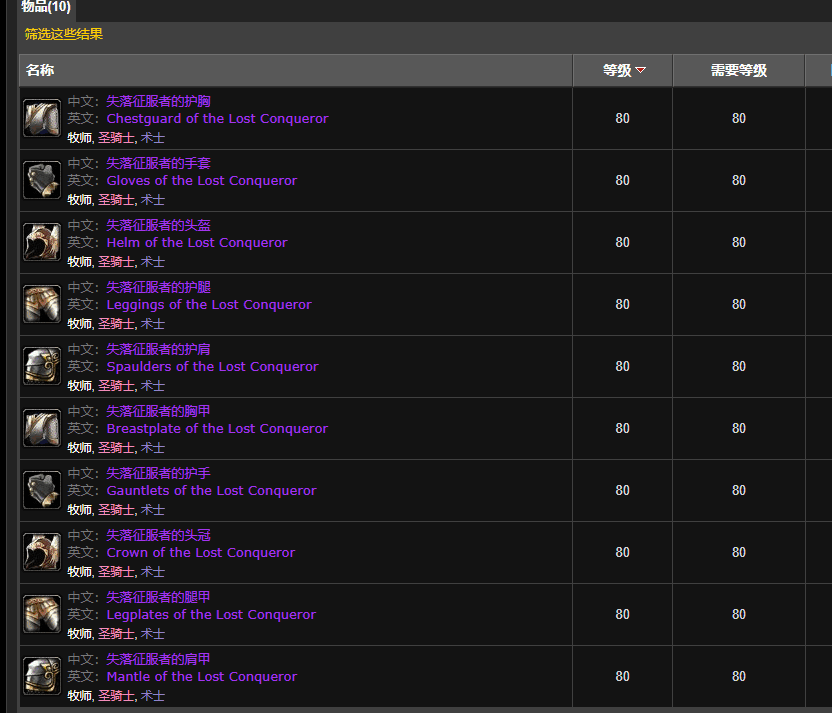Open the Helm of the Lost Conqueror link
Screen dimensions: 832x713
tap(197, 242)
